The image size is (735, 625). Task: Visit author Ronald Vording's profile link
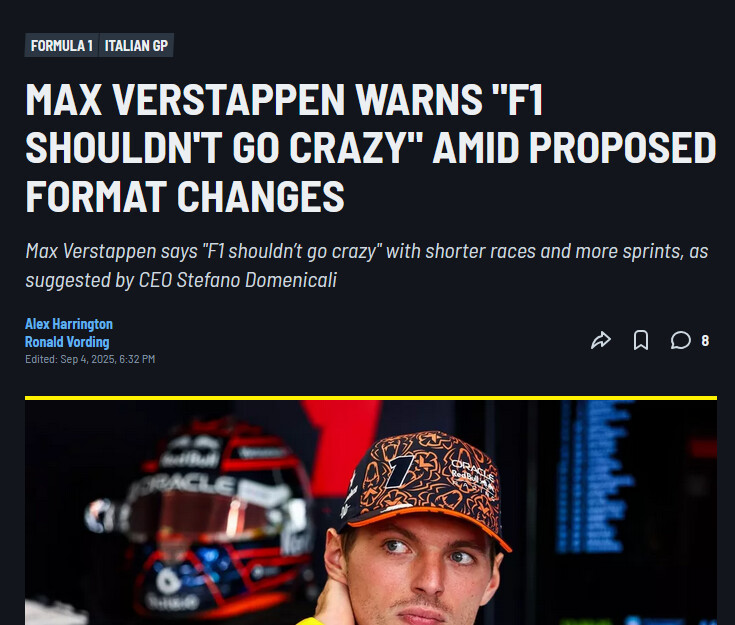(67, 342)
